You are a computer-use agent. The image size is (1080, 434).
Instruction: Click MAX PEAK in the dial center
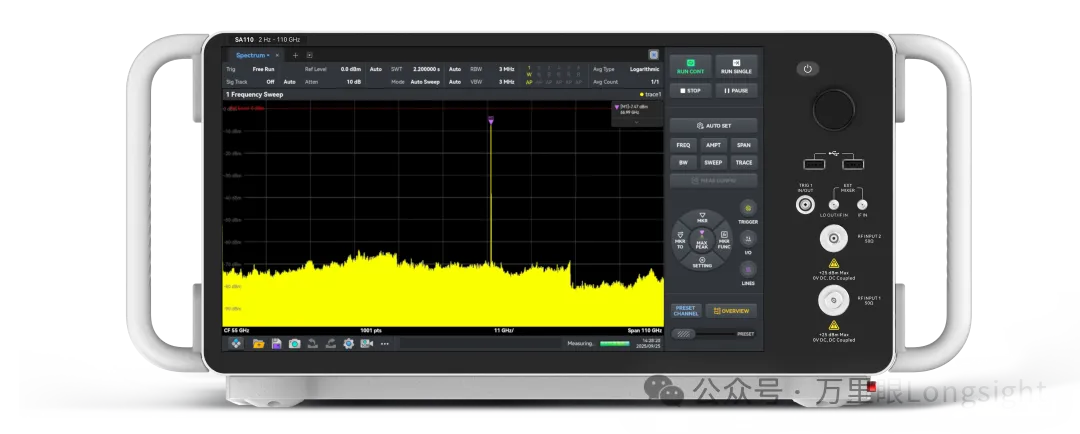tap(702, 240)
